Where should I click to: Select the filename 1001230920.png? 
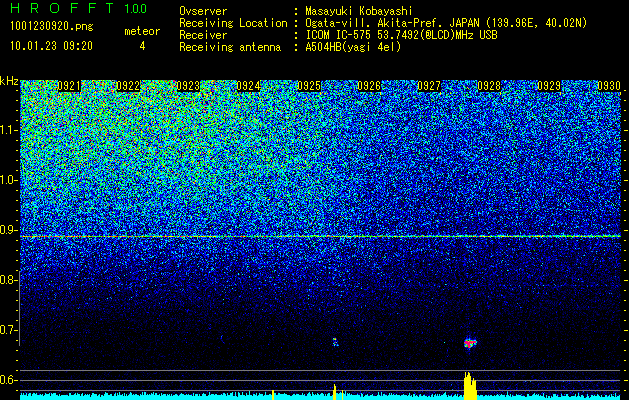(52, 27)
